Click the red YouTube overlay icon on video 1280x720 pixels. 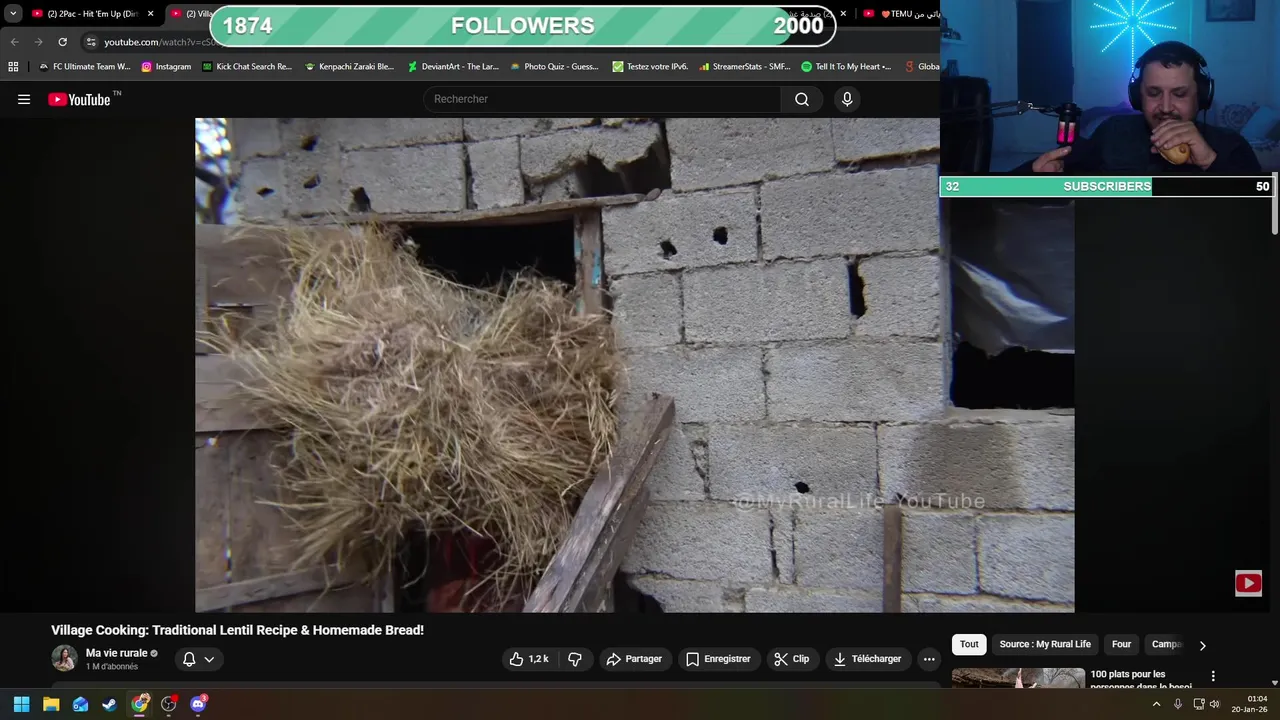[x=1248, y=583]
